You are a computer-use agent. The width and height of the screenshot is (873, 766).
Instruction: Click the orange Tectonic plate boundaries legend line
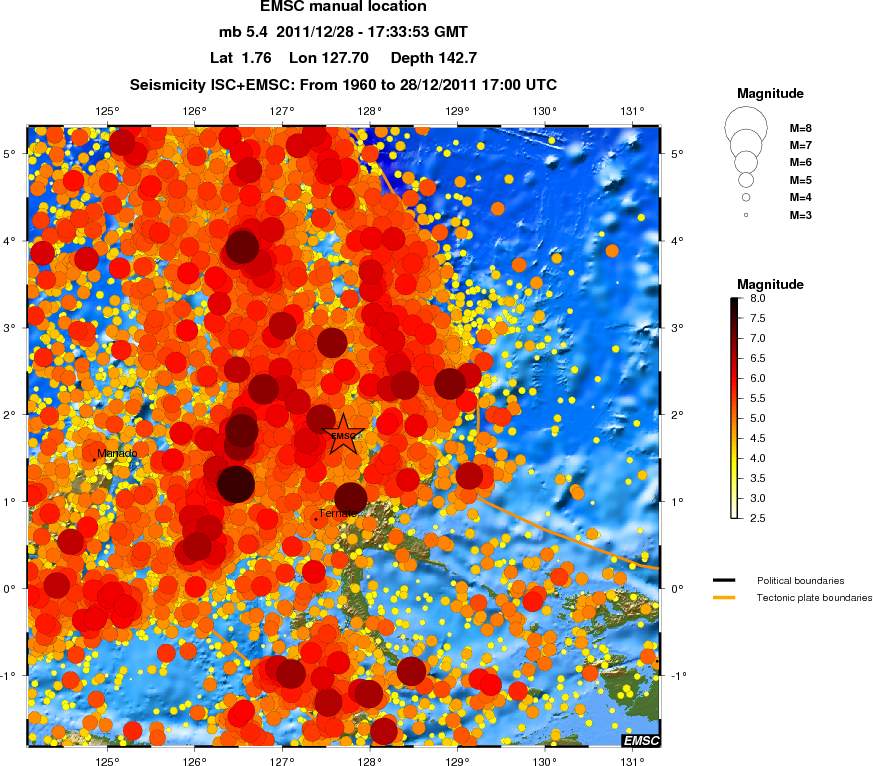724,598
